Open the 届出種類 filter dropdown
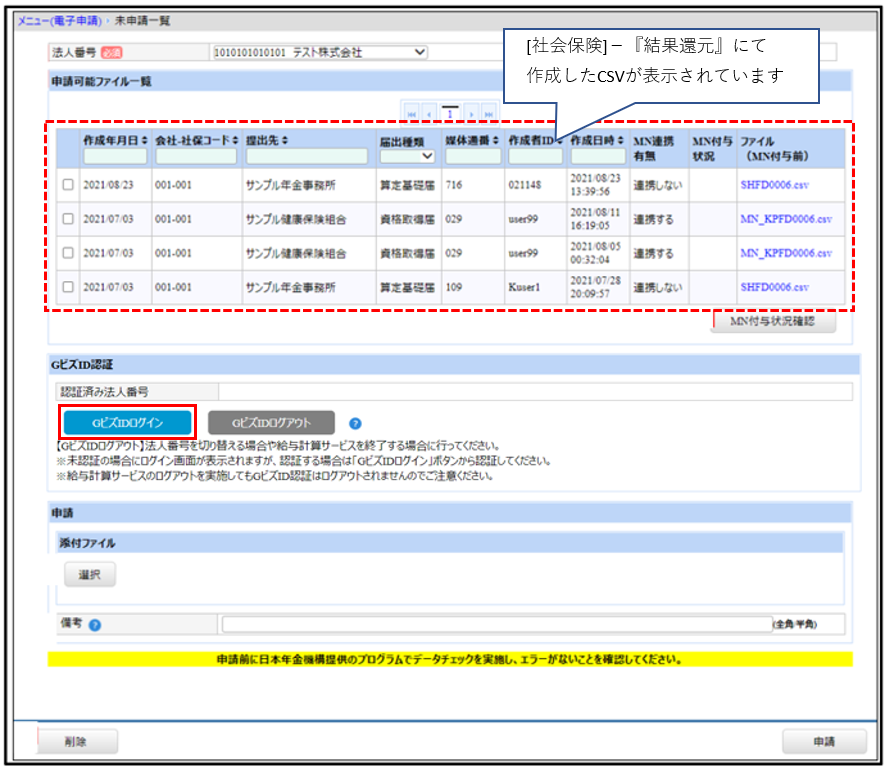888x768 pixels. pyautogui.click(x=407, y=156)
